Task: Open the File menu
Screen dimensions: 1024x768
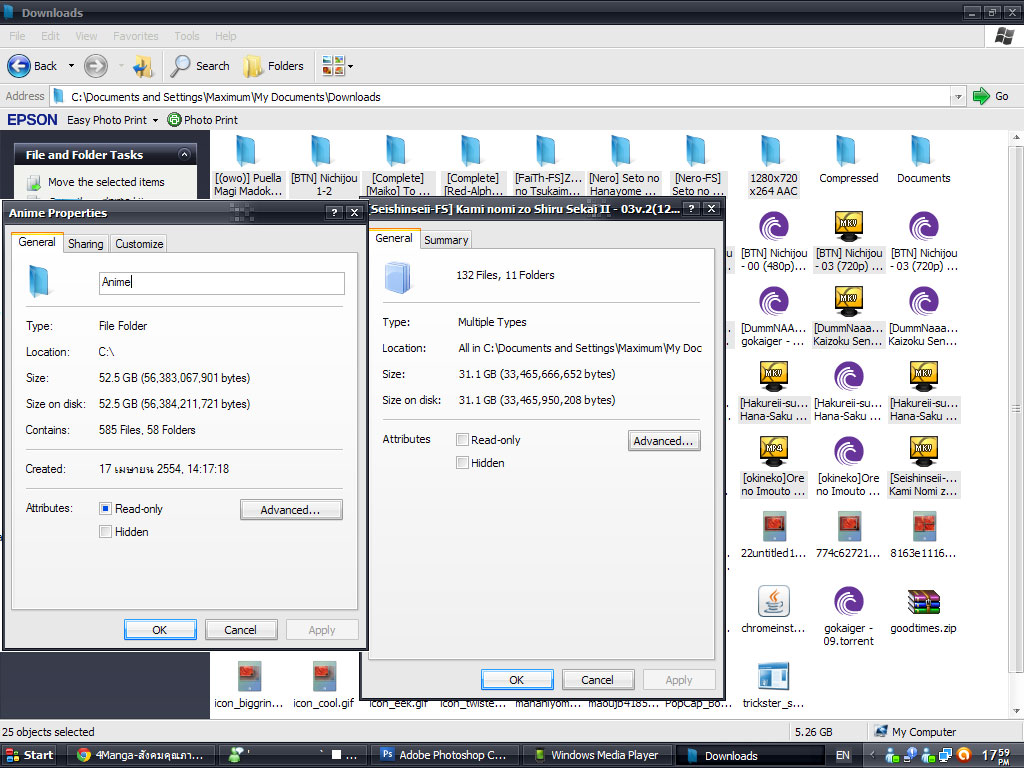Action: pos(17,36)
